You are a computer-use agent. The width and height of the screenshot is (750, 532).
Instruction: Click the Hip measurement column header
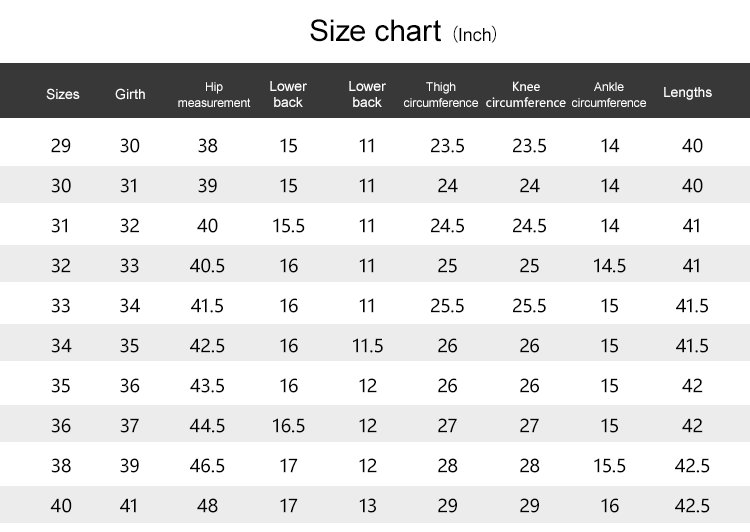(x=213, y=95)
